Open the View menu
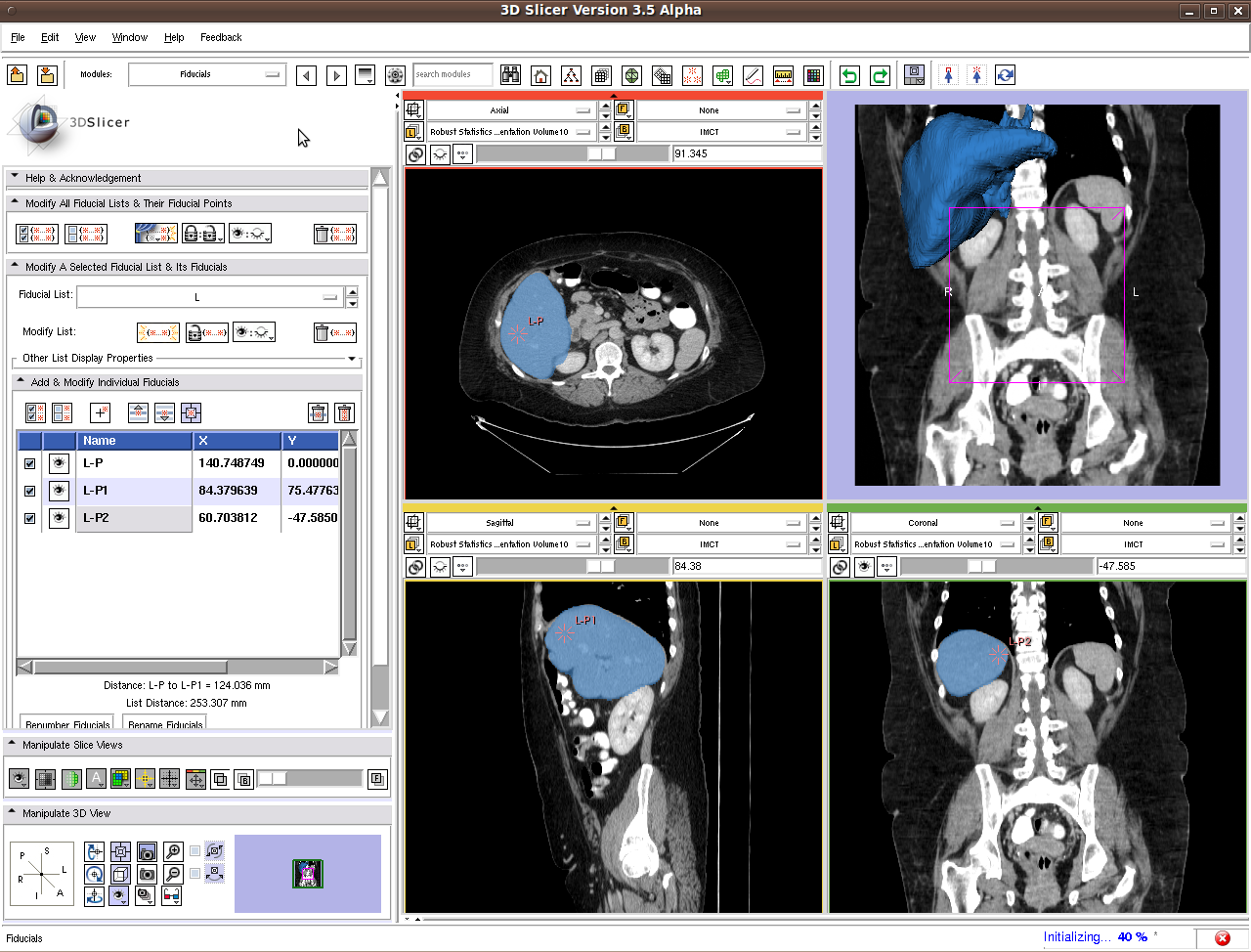This screenshot has width=1251, height=952. [x=85, y=37]
